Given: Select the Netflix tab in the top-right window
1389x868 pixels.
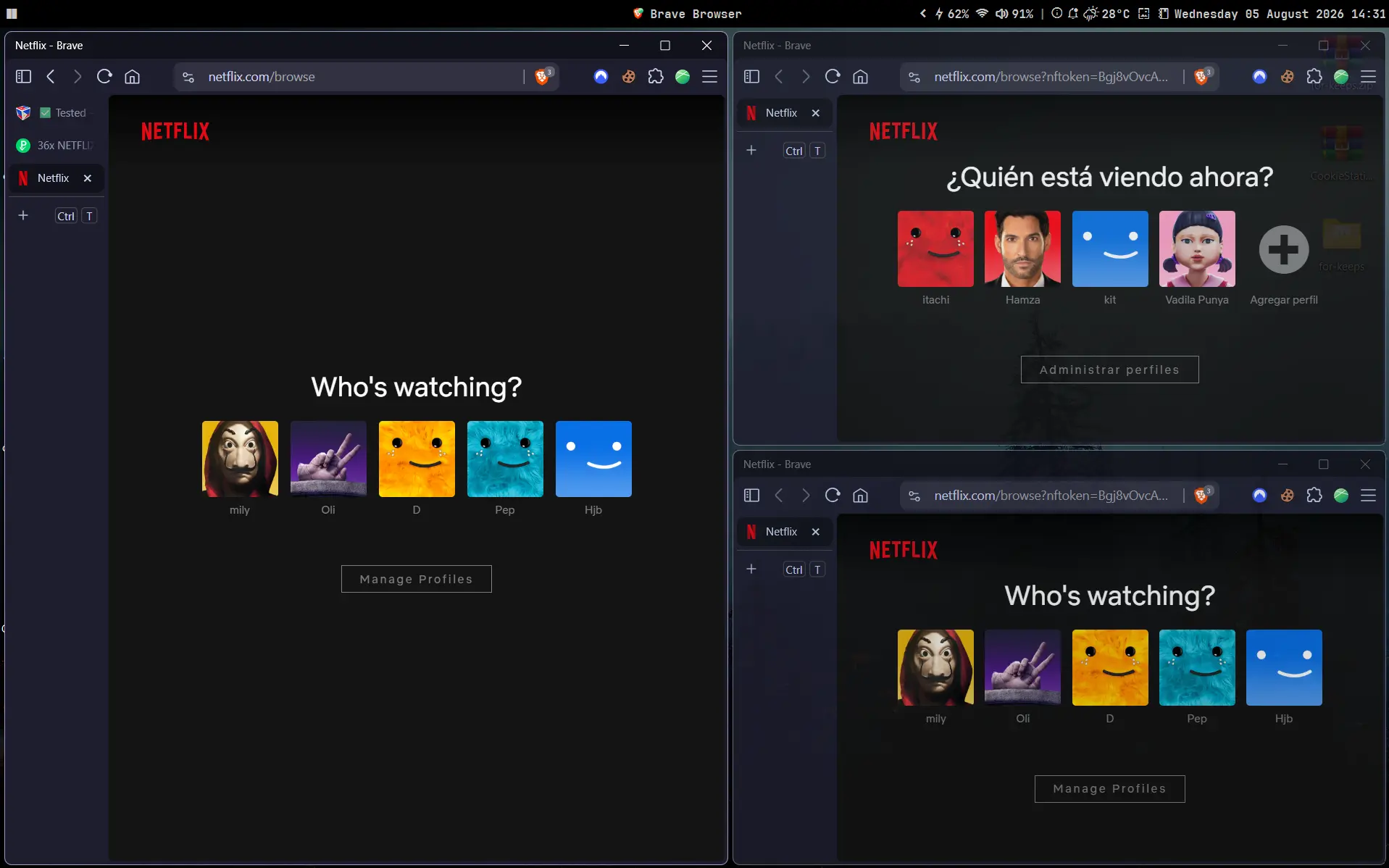Looking at the screenshot, I should (x=785, y=113).
